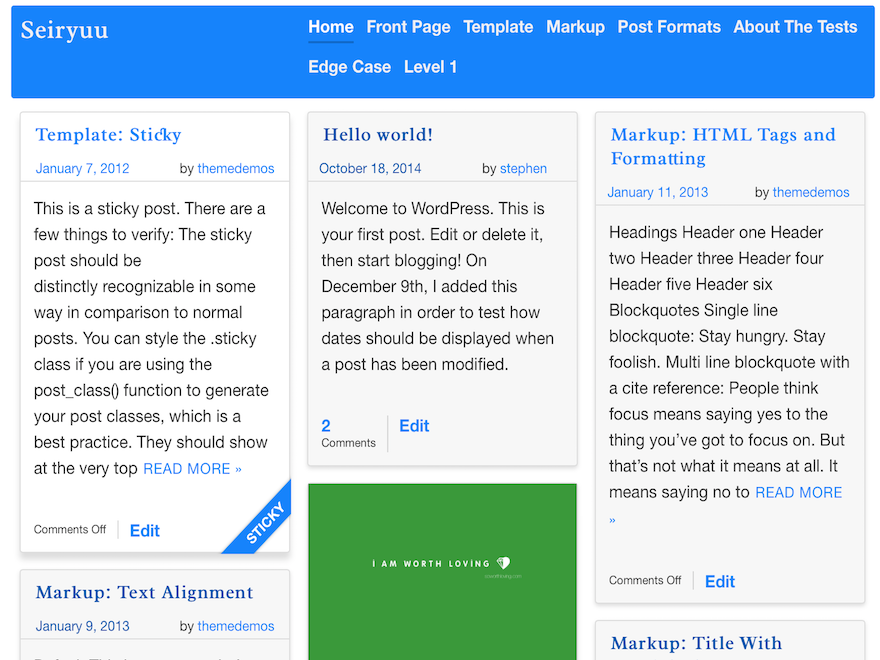The height and width of the screenshot is (660, 880).
Task: Click READ MORE in the sticky post
Action: click(192, 468)
